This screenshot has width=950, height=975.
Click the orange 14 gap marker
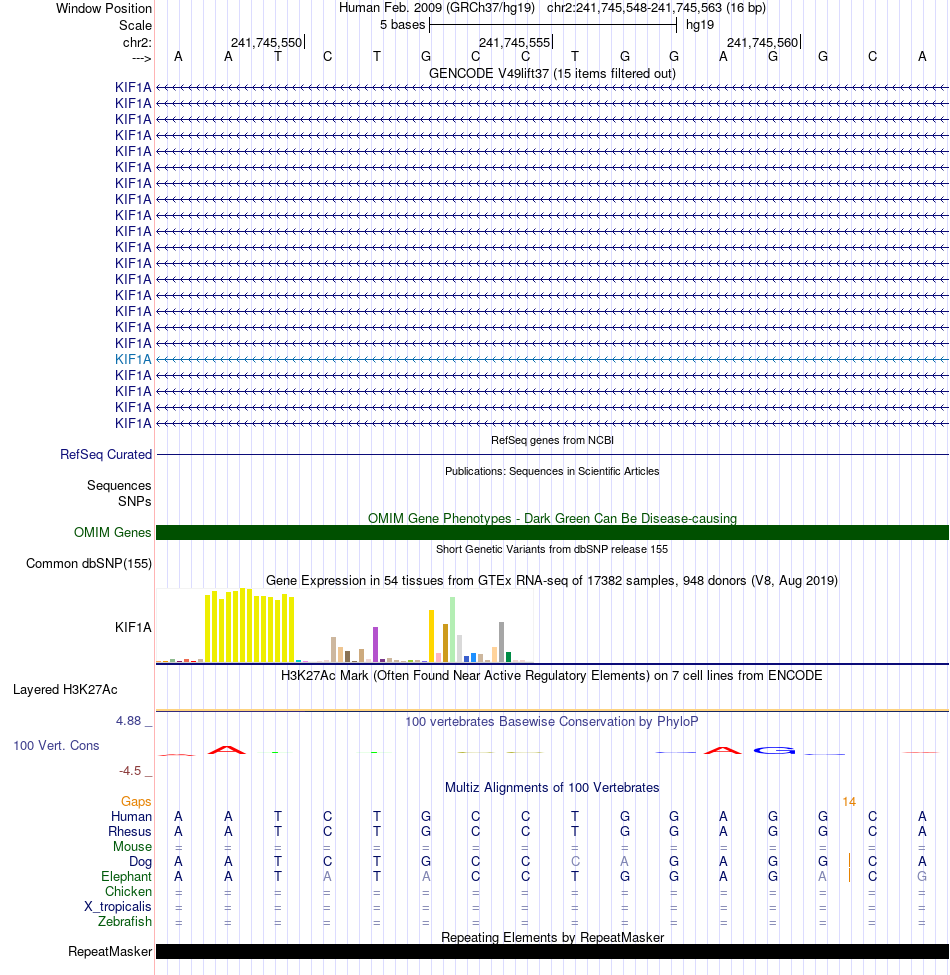click(x=849, y=802)
